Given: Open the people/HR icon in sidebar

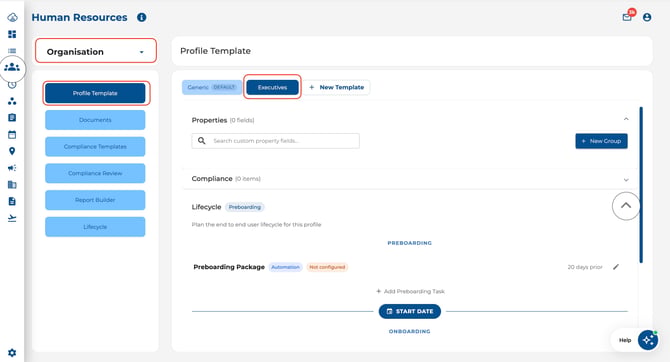Looking at the screenshot, I should (12, 68).
